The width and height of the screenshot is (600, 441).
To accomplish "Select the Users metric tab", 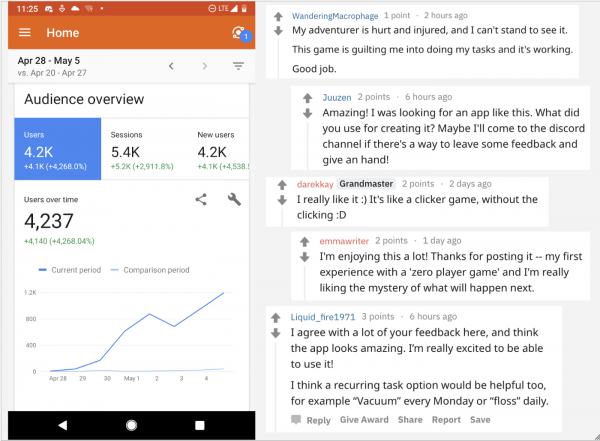I will point(57,149).
